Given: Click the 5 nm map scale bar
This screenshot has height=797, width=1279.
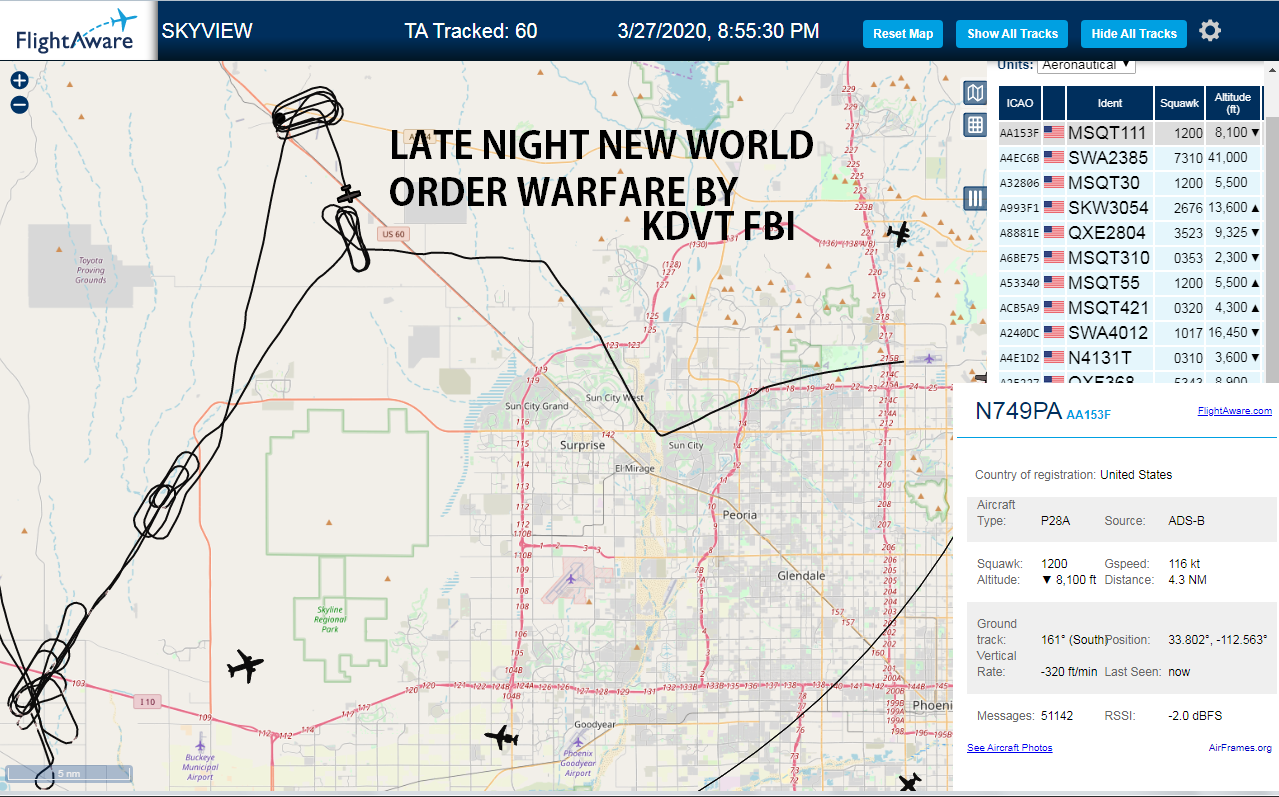Looking at the screenshot, I should [68, 773].
